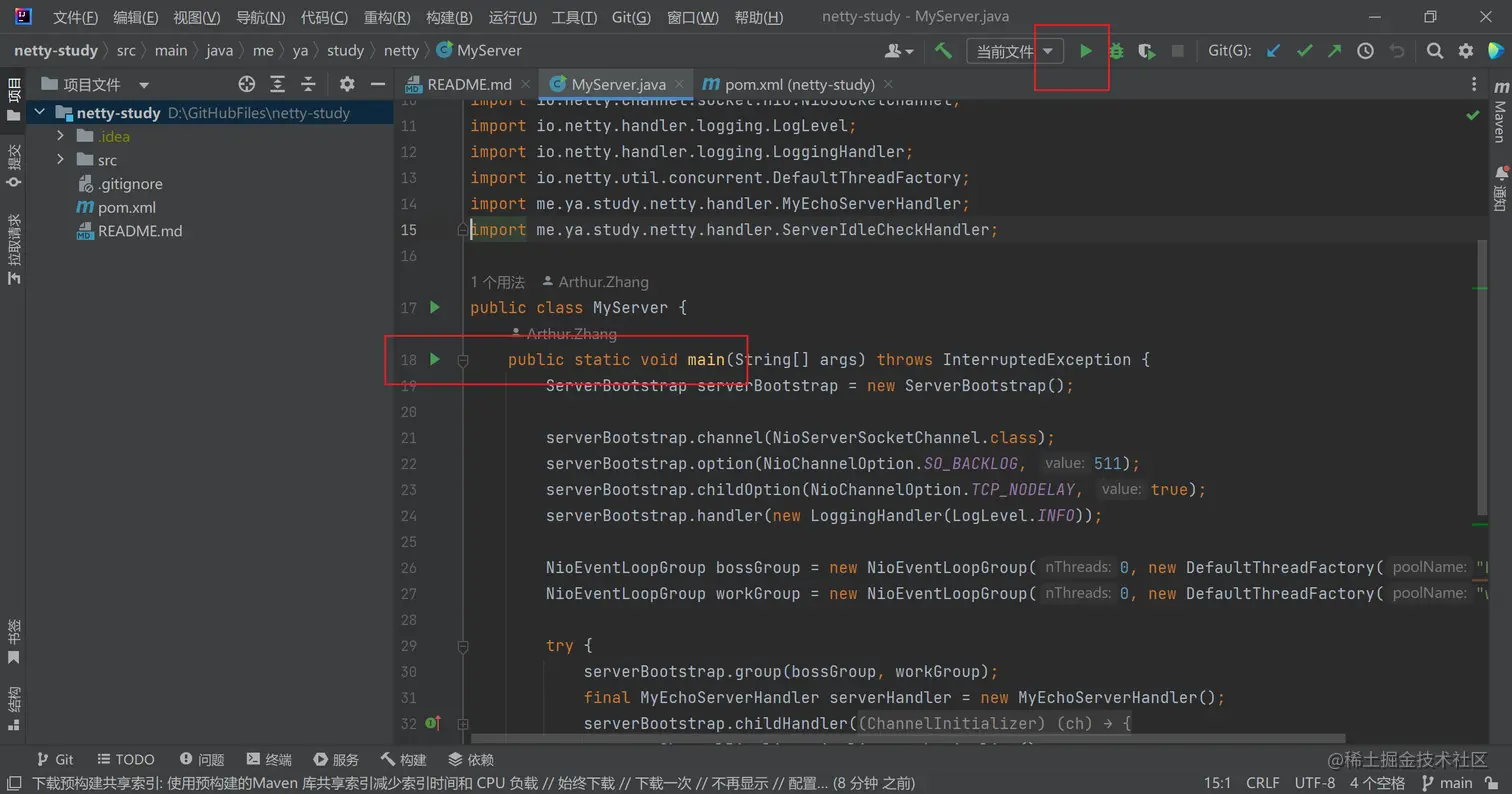1512x794 pixels.
Task: Open the 运行(U) run menu
Action: pos(513,17)
